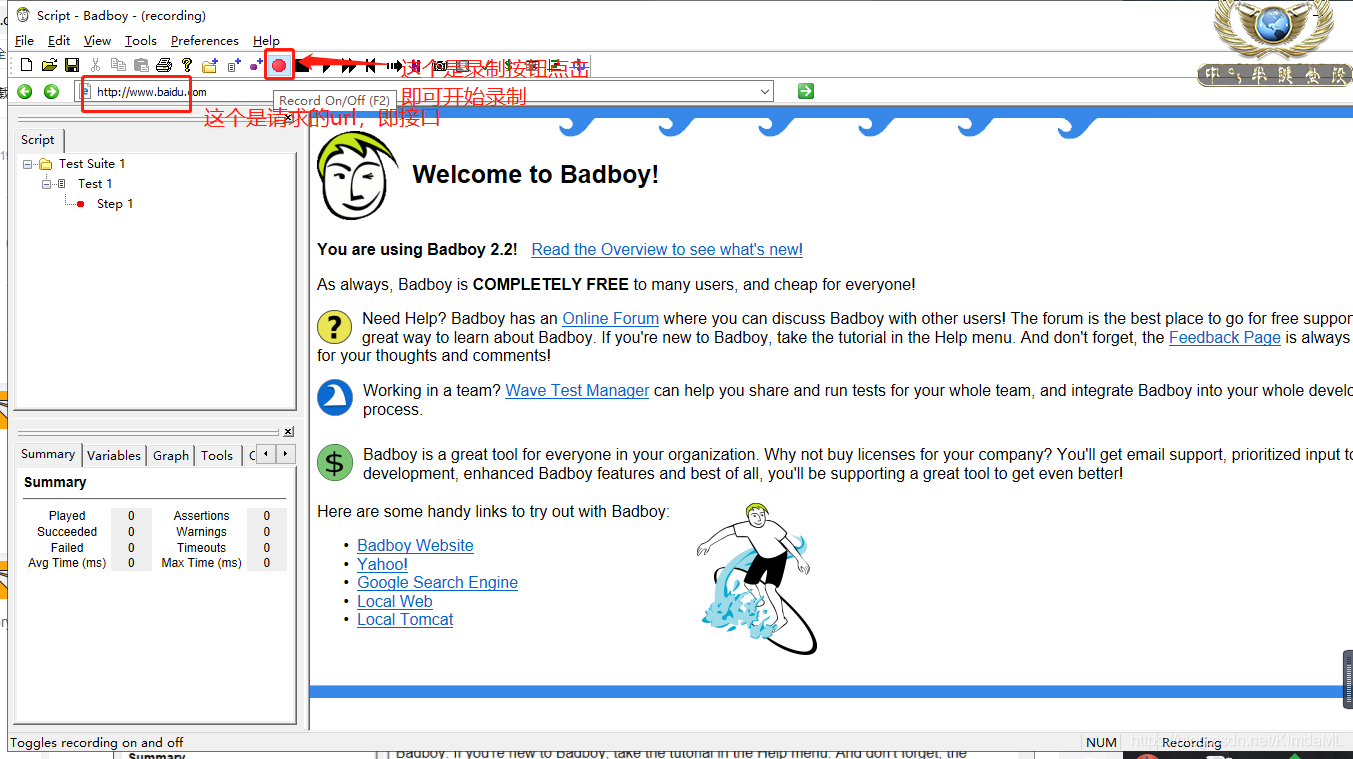This screenshot has width=1353, height=759.
Task: Open the Local Web link
Action: click(394, 602)
